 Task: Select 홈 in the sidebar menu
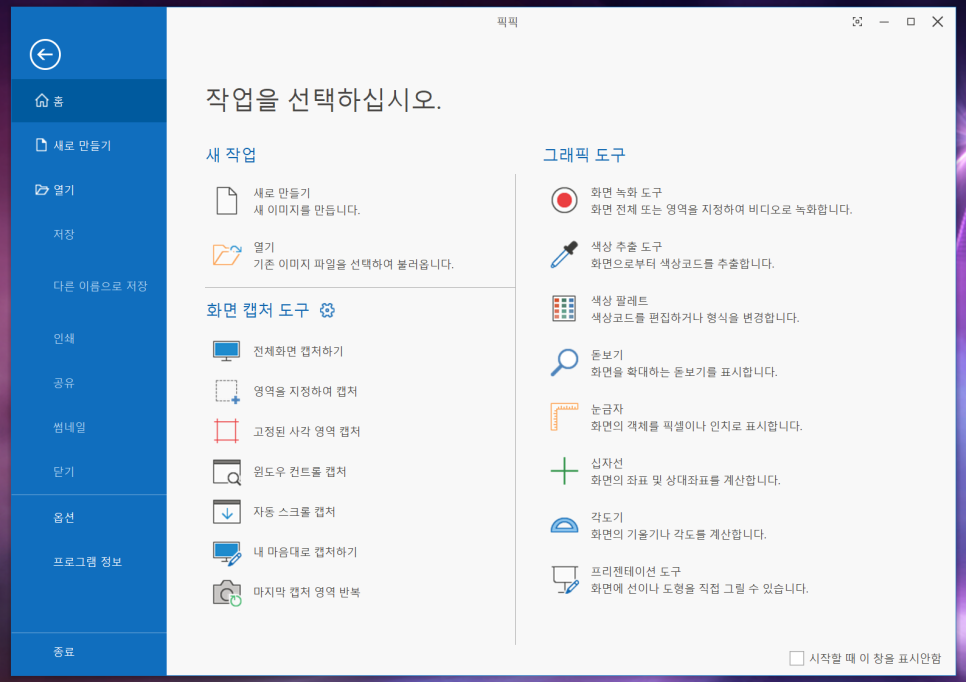89,100
